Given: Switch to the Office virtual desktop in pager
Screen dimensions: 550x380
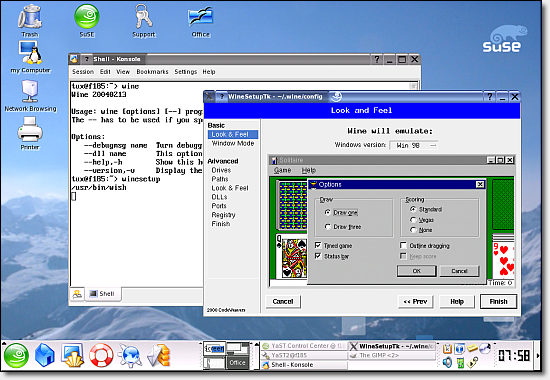Looking at the screenshot, I should [237, 362].
